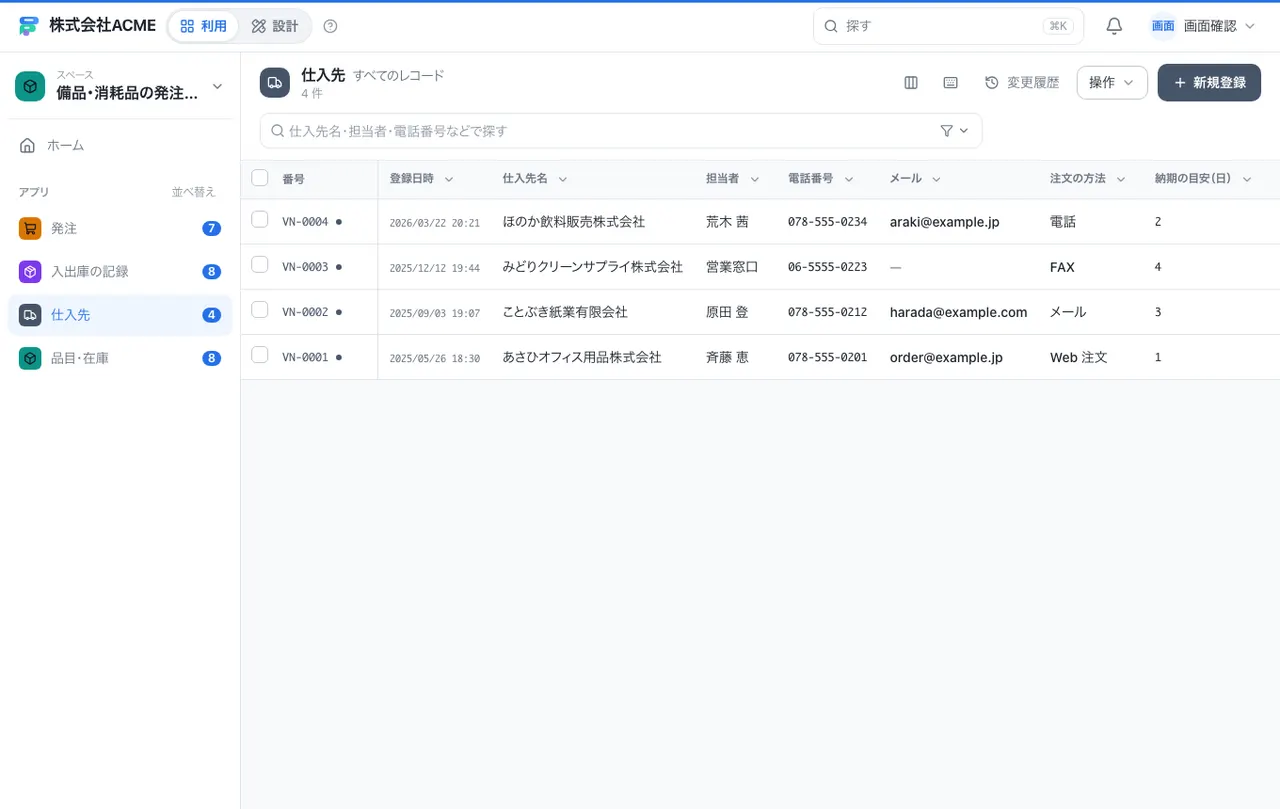Open the help question mark icon
The height and width of the screenshot is (809, 1280).
[331, 26]
